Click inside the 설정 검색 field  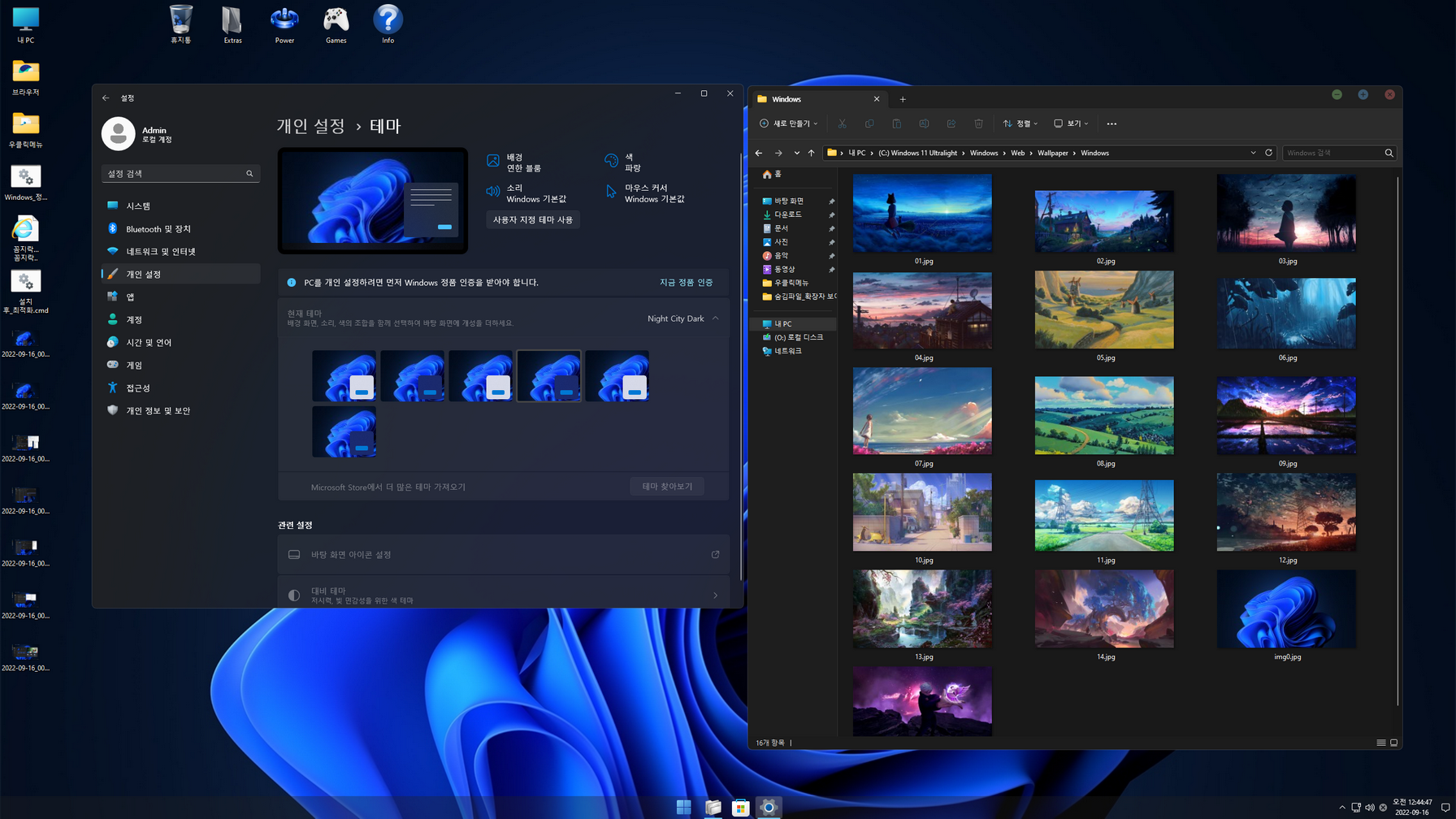point(180,174)
